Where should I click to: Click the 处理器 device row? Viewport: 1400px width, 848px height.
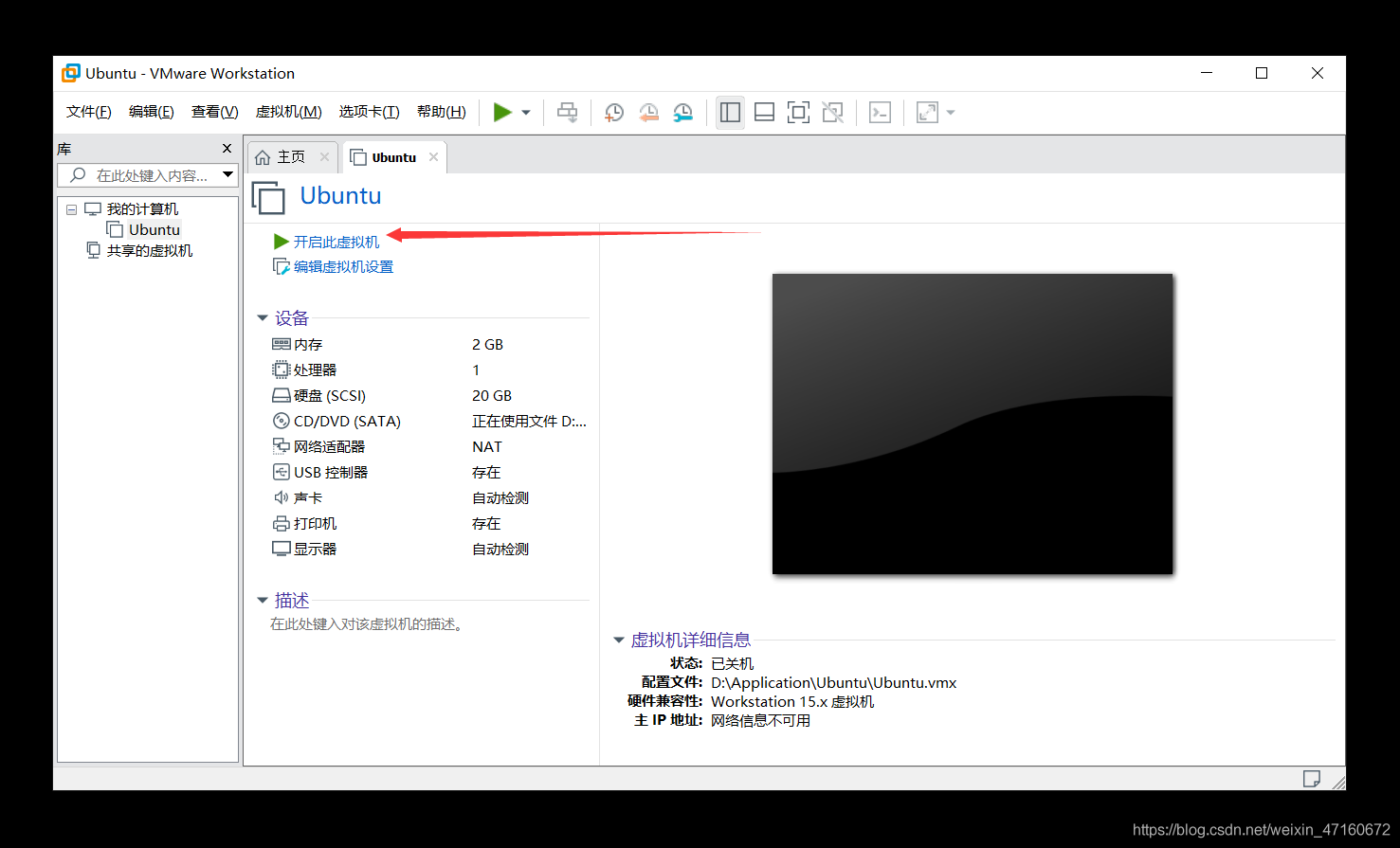pos(428,370)
